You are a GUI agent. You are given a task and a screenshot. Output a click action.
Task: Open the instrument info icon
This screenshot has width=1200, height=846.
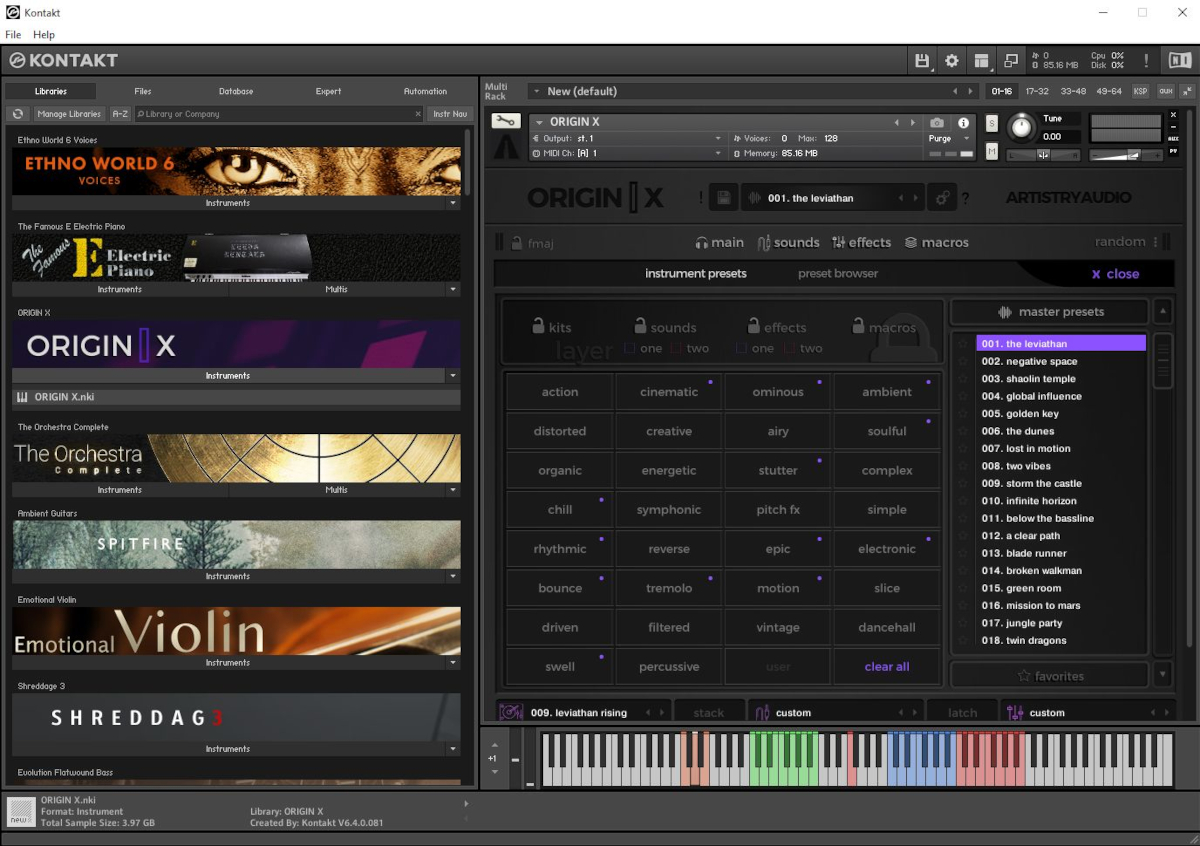(x=964, y=123)
